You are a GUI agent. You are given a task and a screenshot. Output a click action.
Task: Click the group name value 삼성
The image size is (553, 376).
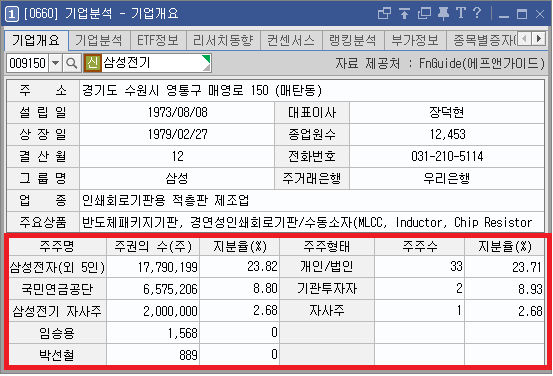point(177,178)
